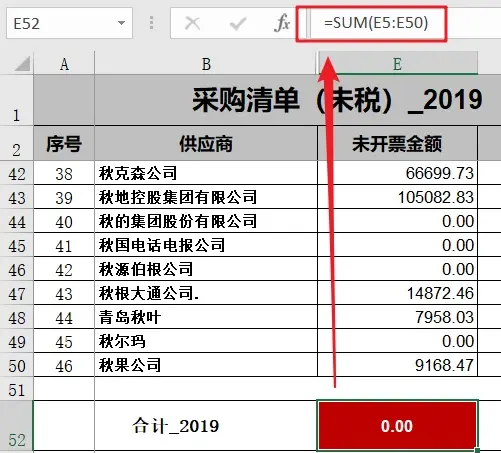Click the 未开票金额 header cell
501x453 pixels.
coord(398,144)
